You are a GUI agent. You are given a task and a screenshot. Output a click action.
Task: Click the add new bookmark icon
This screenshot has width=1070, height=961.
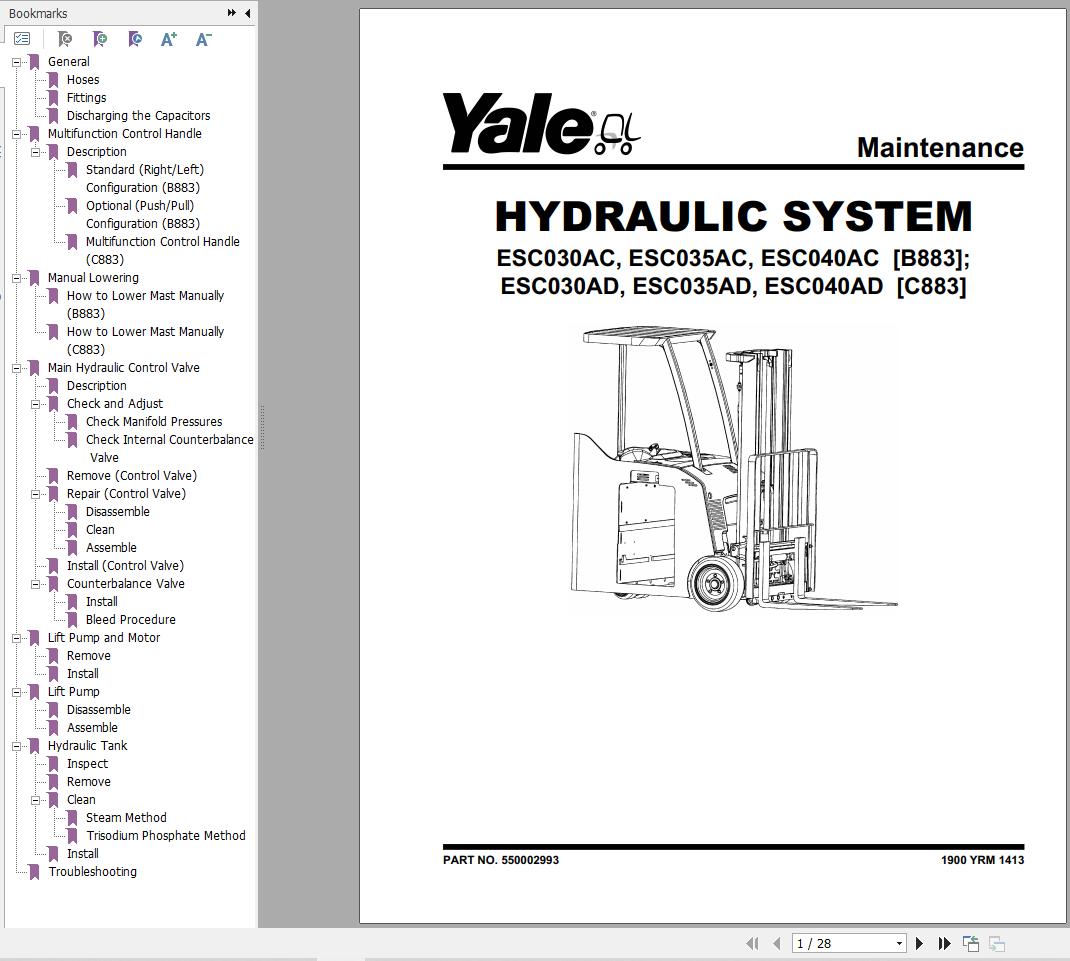100,39
